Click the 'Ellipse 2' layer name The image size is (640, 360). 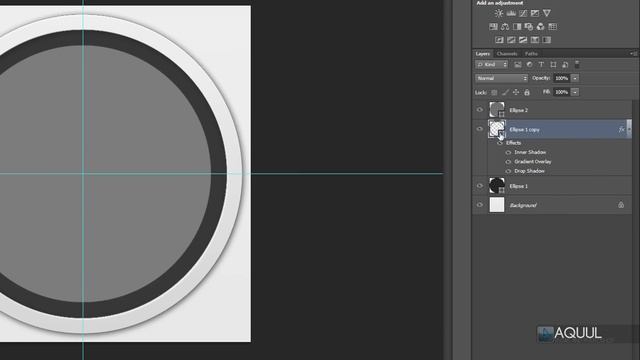518,110
